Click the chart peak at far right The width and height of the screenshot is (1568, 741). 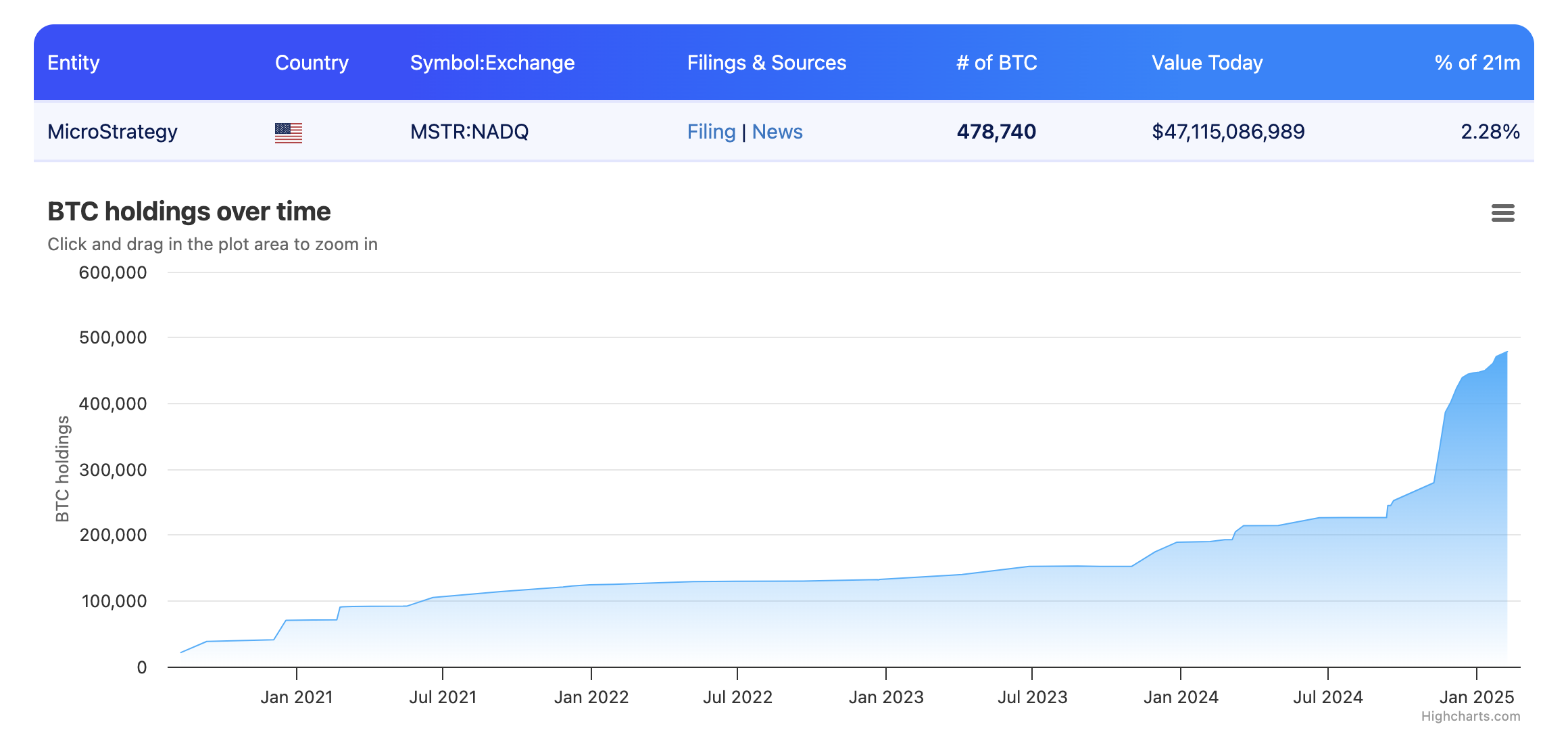click(1506, 352)
